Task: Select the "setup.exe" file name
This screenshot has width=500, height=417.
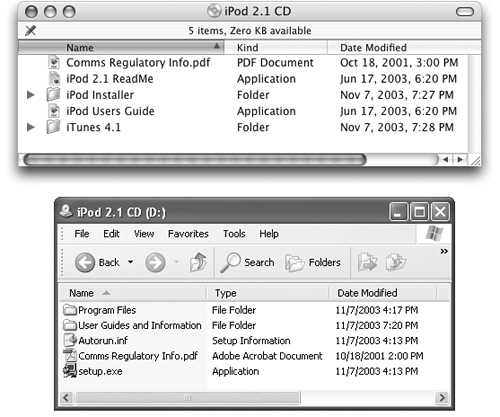Action: coord(100,371)
